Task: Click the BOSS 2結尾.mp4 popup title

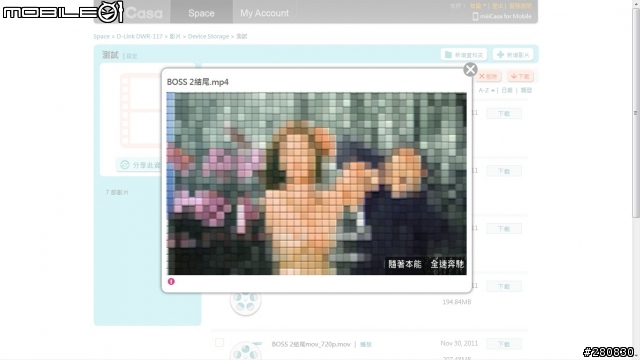Action: [x=198, y=82]
